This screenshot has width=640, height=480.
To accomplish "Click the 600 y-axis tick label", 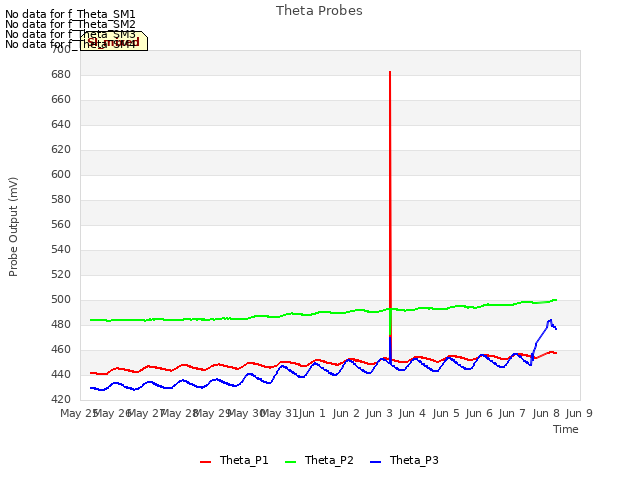I will coord(61,175).
